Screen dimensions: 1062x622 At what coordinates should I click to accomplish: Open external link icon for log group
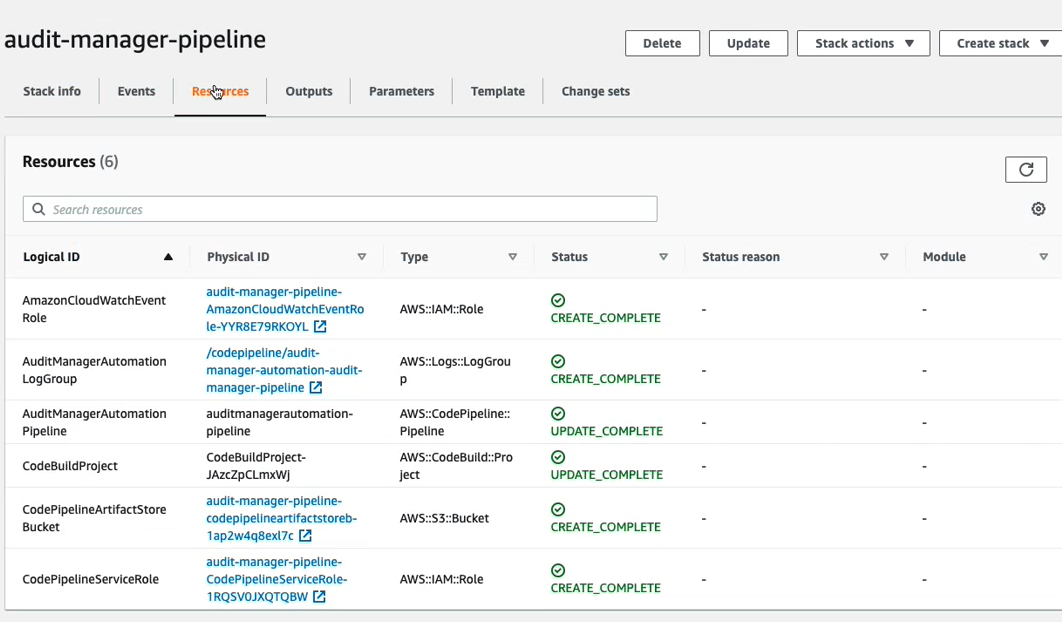coord(316,388)
